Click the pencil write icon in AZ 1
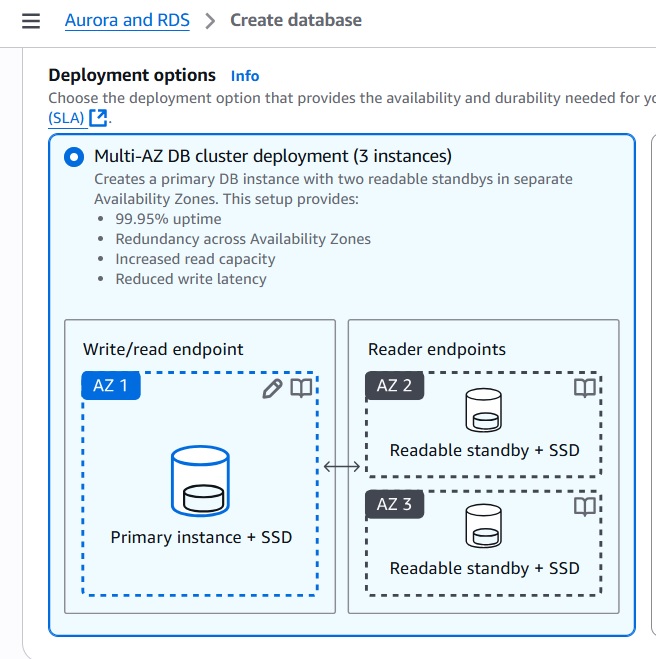Image resolution: width=656 pixels, height=659 pixels. coord(271,388)
